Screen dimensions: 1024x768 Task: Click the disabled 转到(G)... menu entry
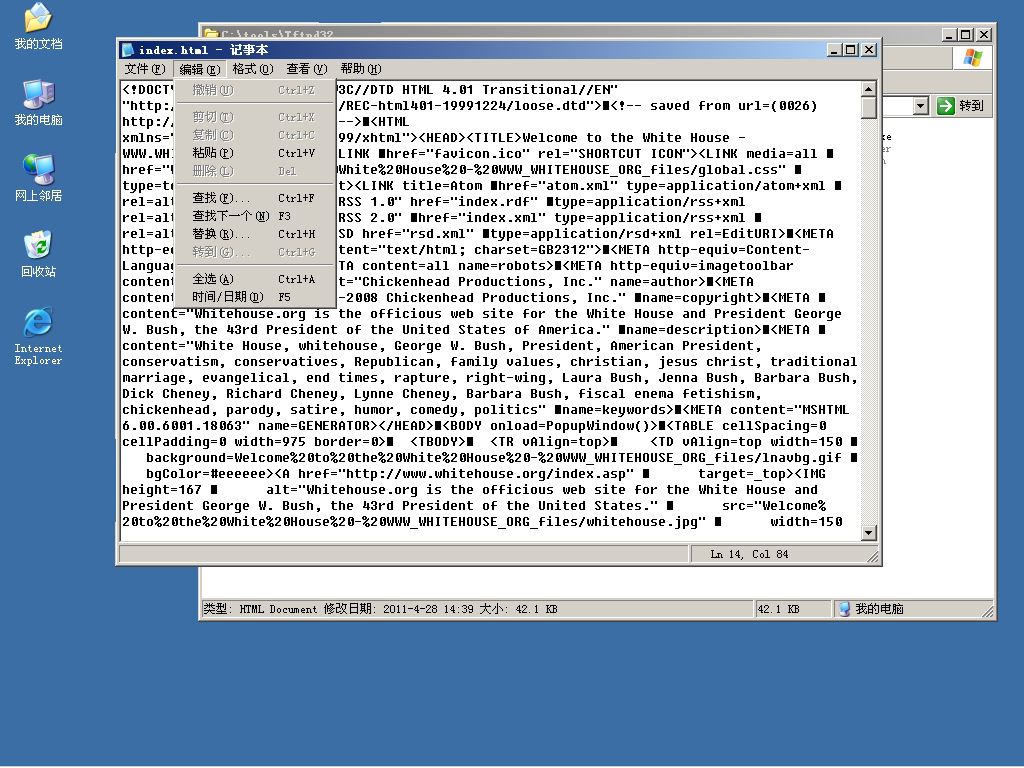[x=255, y=252]
